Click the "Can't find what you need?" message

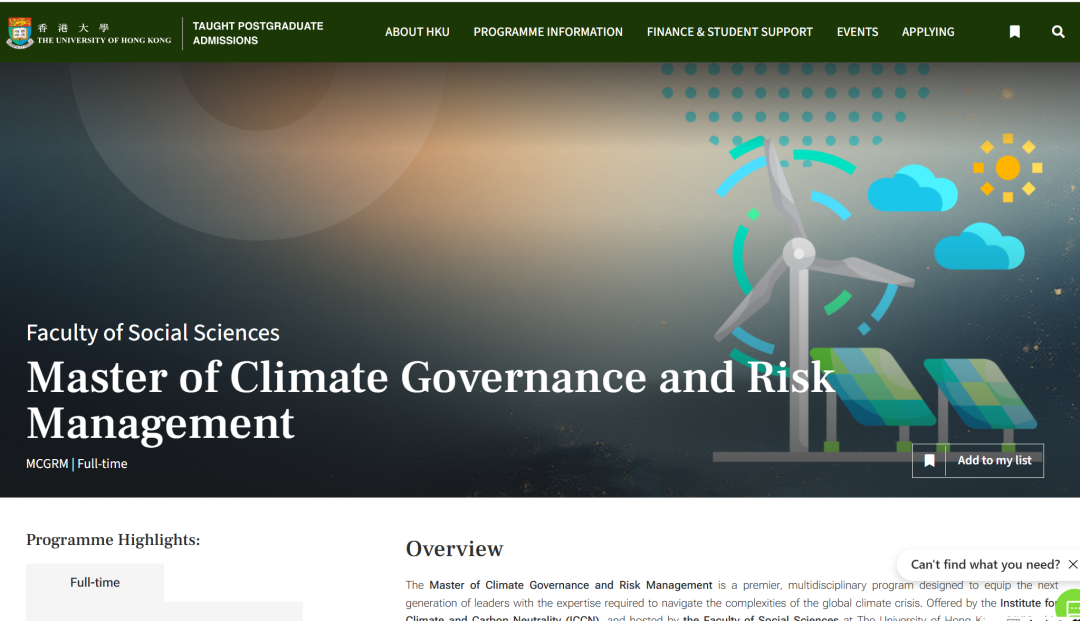pos(984,564)
